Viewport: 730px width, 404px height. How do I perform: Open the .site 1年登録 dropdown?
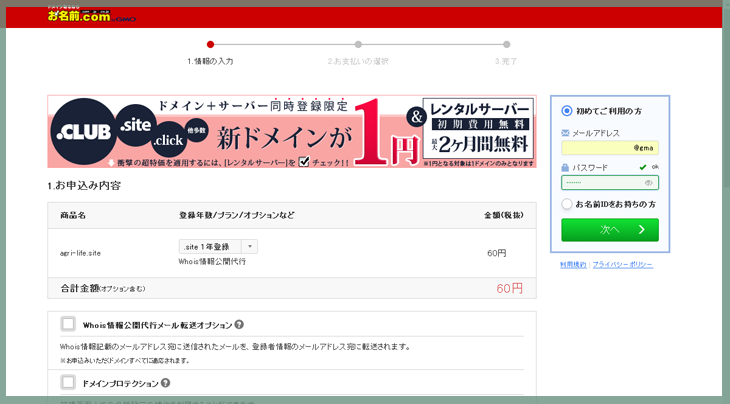(x=218, y=247)
